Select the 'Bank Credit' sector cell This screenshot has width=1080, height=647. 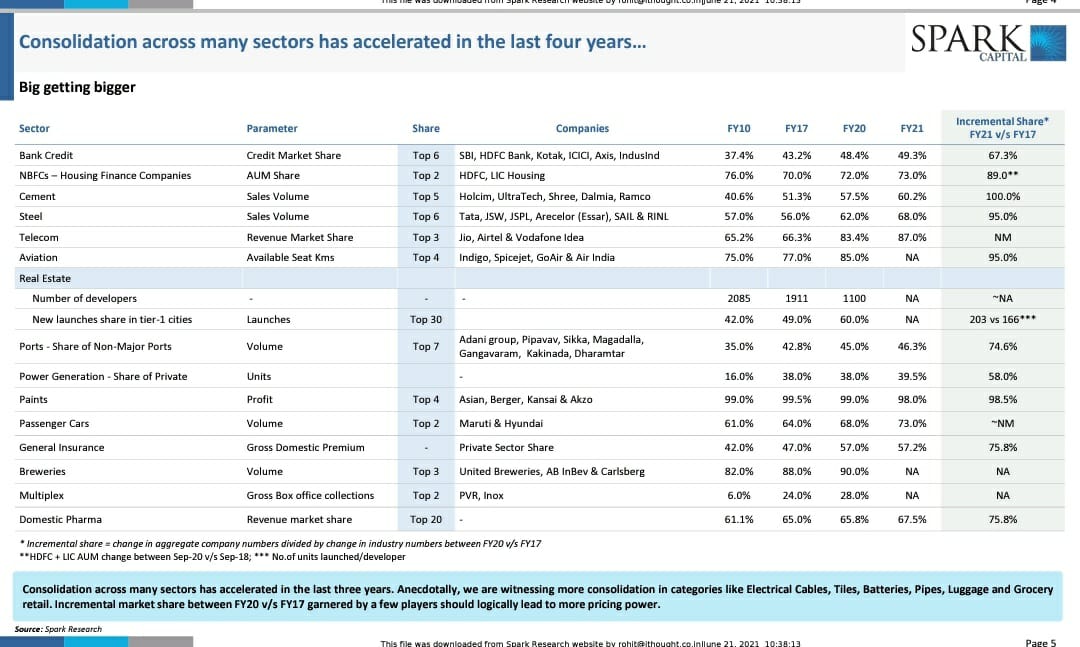point(46,155)
